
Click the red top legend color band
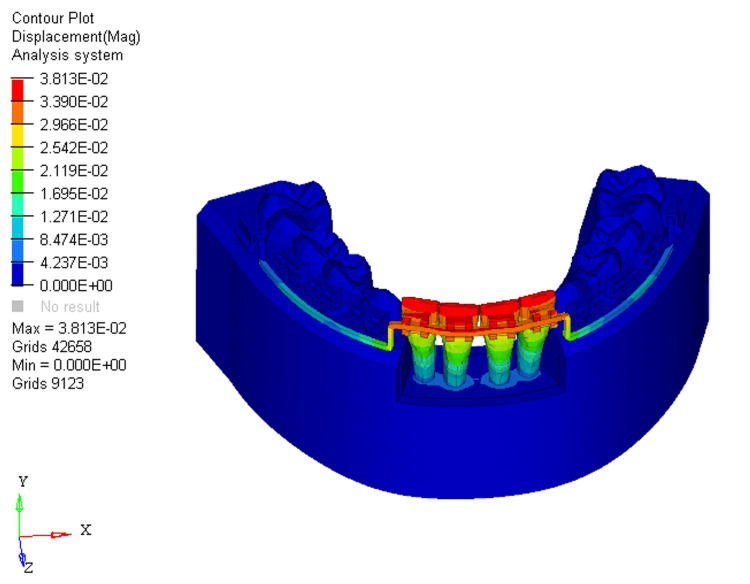pos(18,89)
